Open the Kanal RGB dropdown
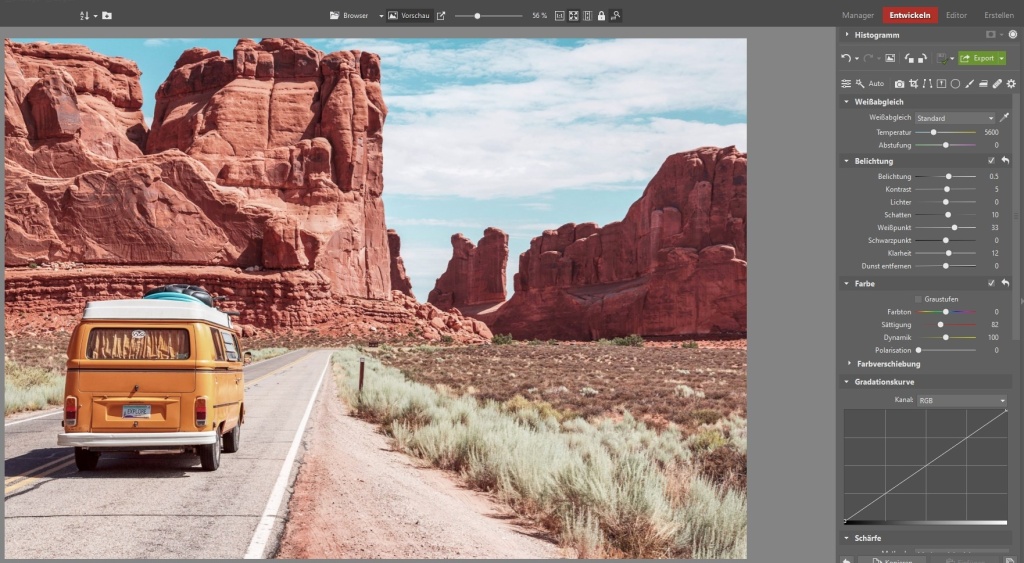Image resolution: width=1024 pixels, height=563 pixels. coord(961,401)
